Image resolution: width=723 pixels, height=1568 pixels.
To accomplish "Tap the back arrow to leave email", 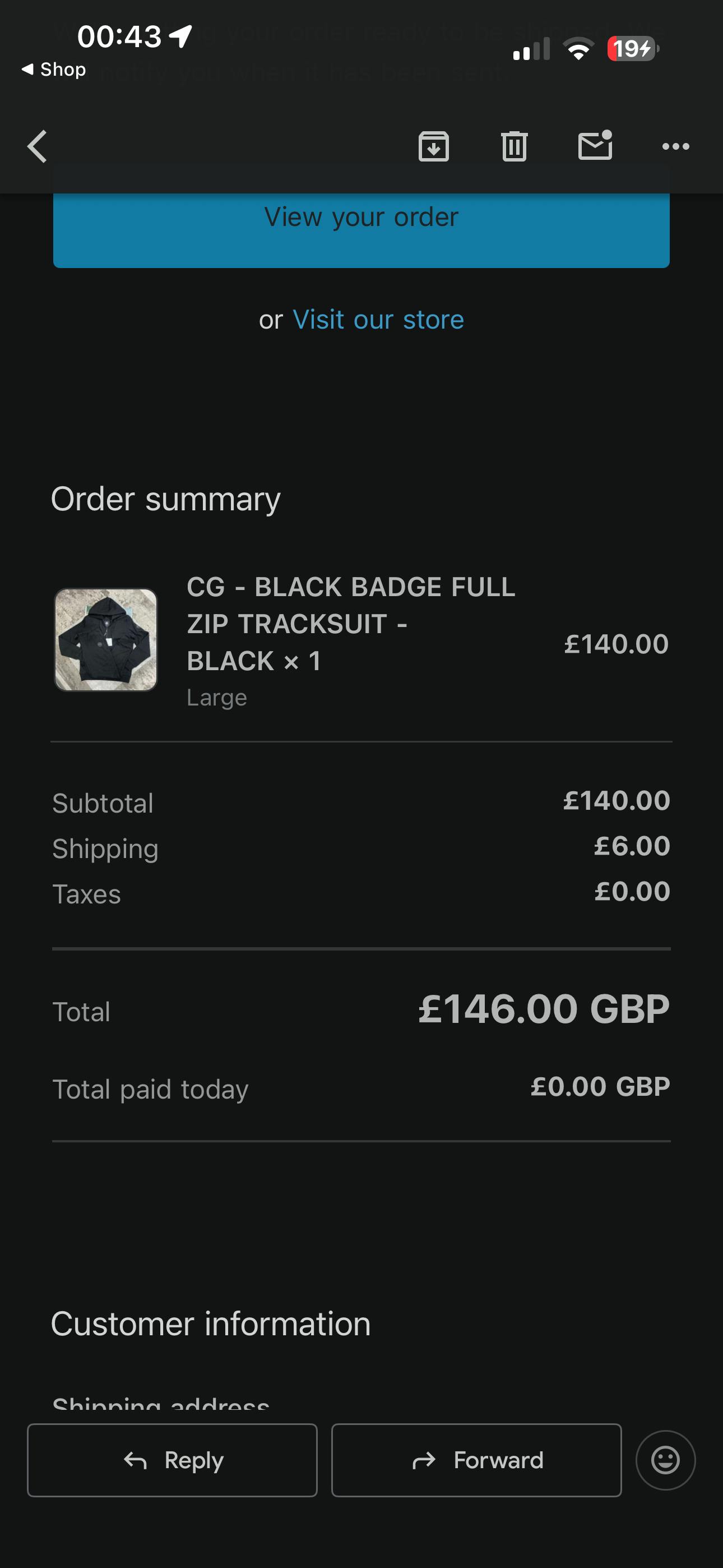I will pyautogui.click(x=38, y=147).
